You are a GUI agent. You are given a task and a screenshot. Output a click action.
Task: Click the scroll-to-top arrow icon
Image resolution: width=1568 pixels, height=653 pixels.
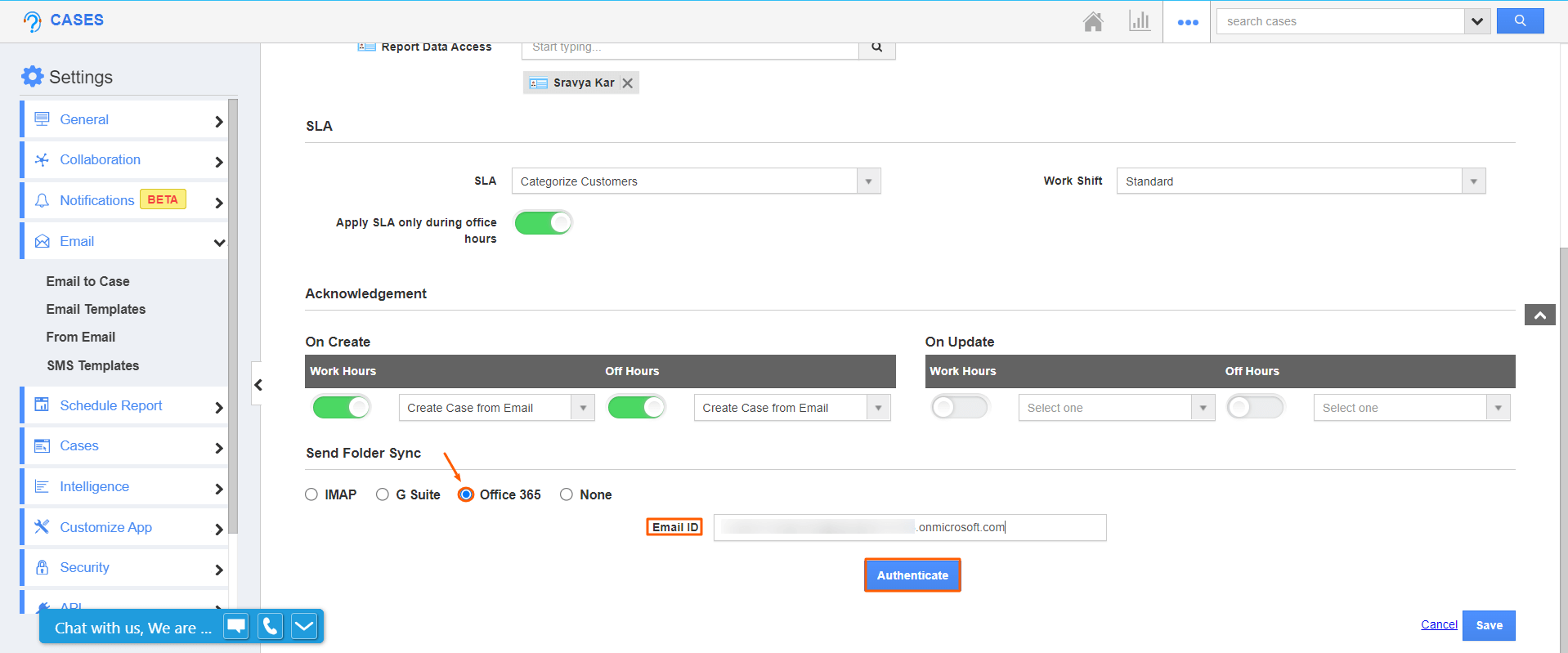1539,315
